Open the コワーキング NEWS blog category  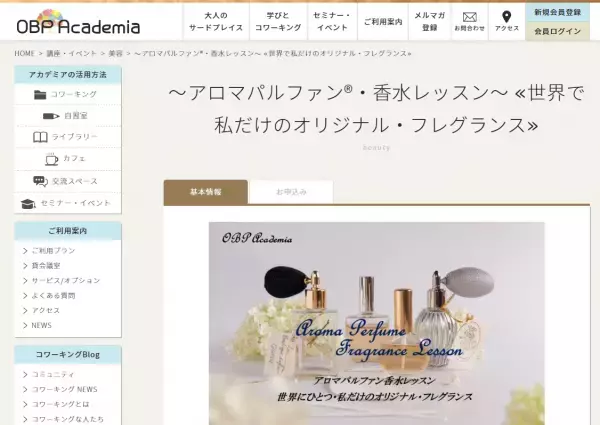64,389
